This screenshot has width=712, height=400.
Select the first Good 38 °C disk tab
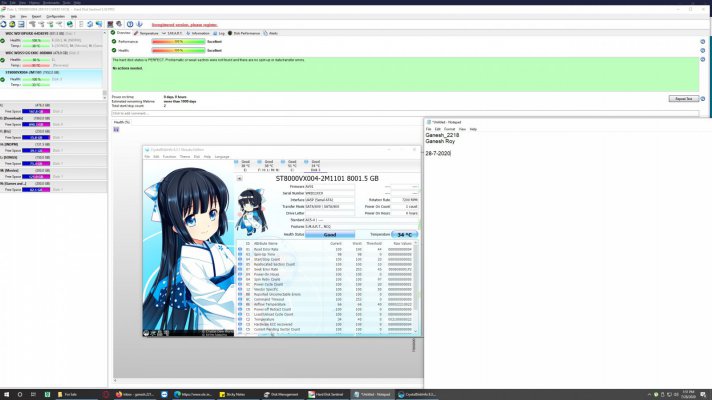pos(245,165)
